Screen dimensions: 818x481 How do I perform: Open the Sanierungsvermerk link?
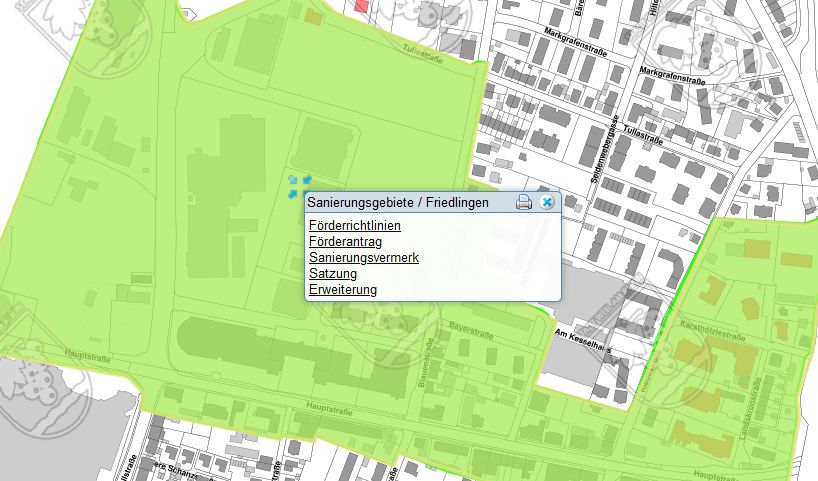pos(363,258)
